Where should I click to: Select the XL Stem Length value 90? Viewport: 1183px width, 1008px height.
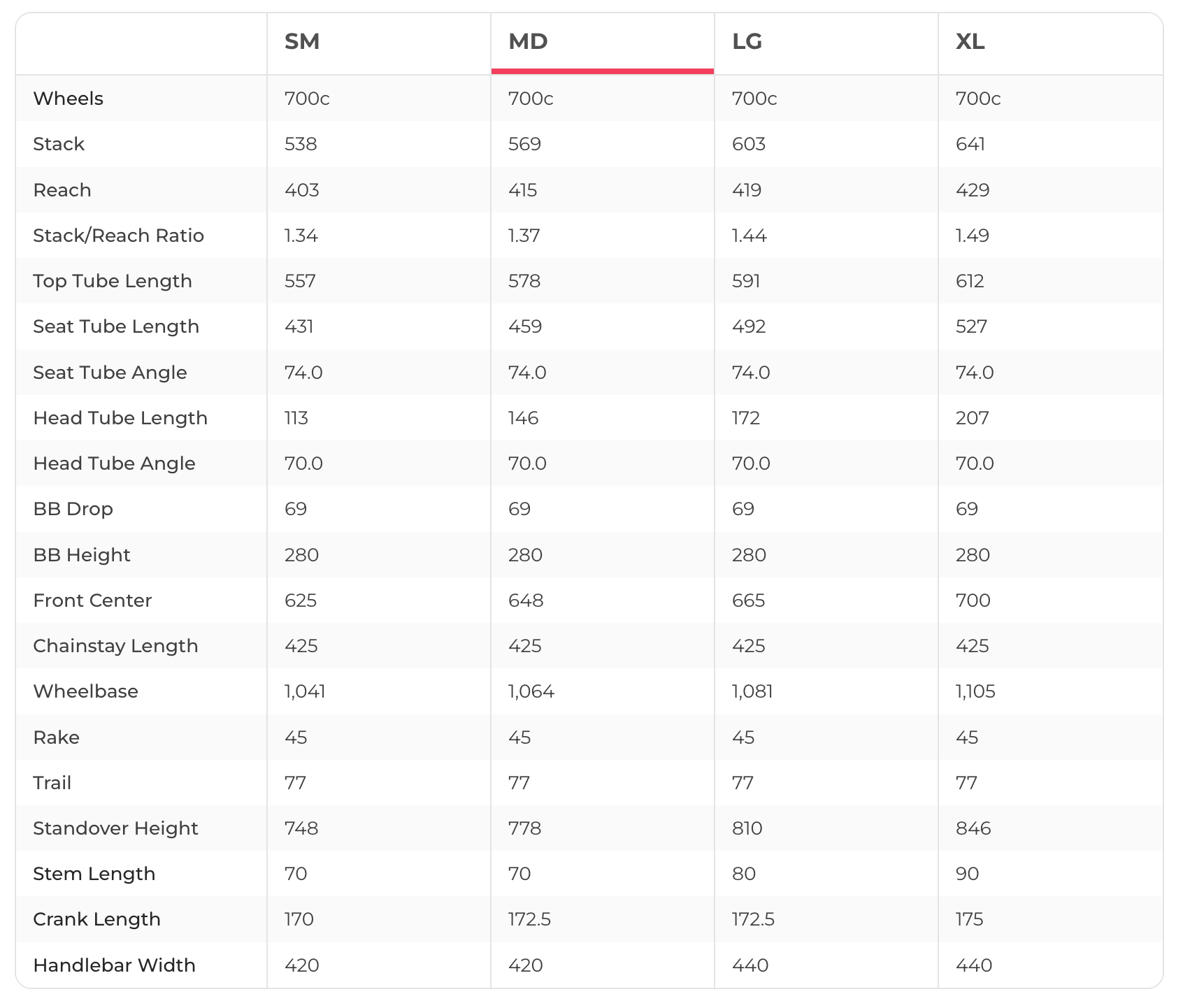[968, 874]
